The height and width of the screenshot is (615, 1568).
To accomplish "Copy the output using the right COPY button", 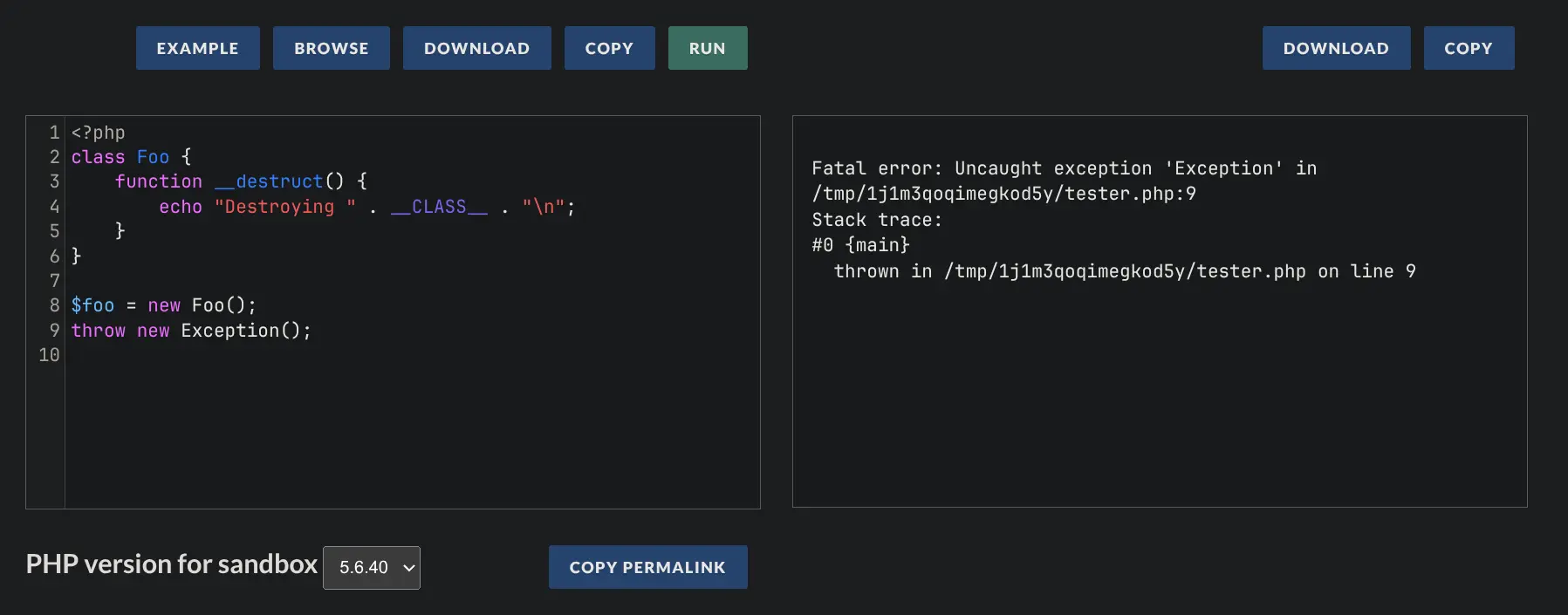I will tap(1468, 48).
